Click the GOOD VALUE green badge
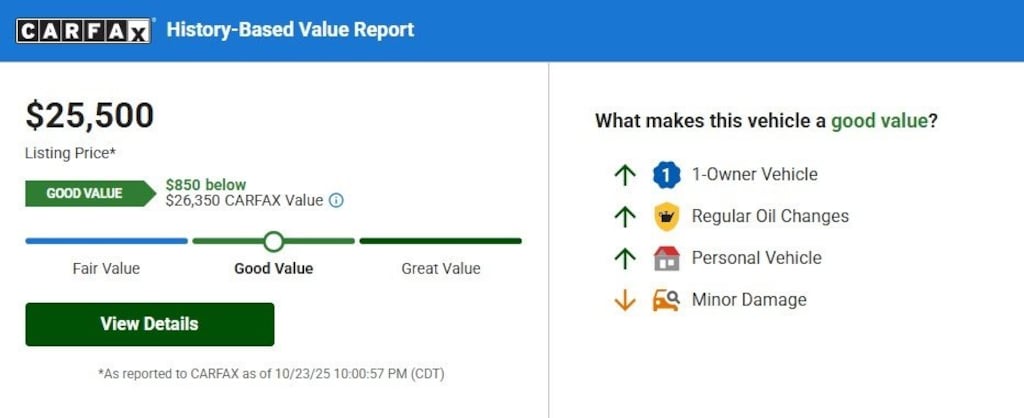The width and height of the screenshot is (1024, 418). [89, 193]
